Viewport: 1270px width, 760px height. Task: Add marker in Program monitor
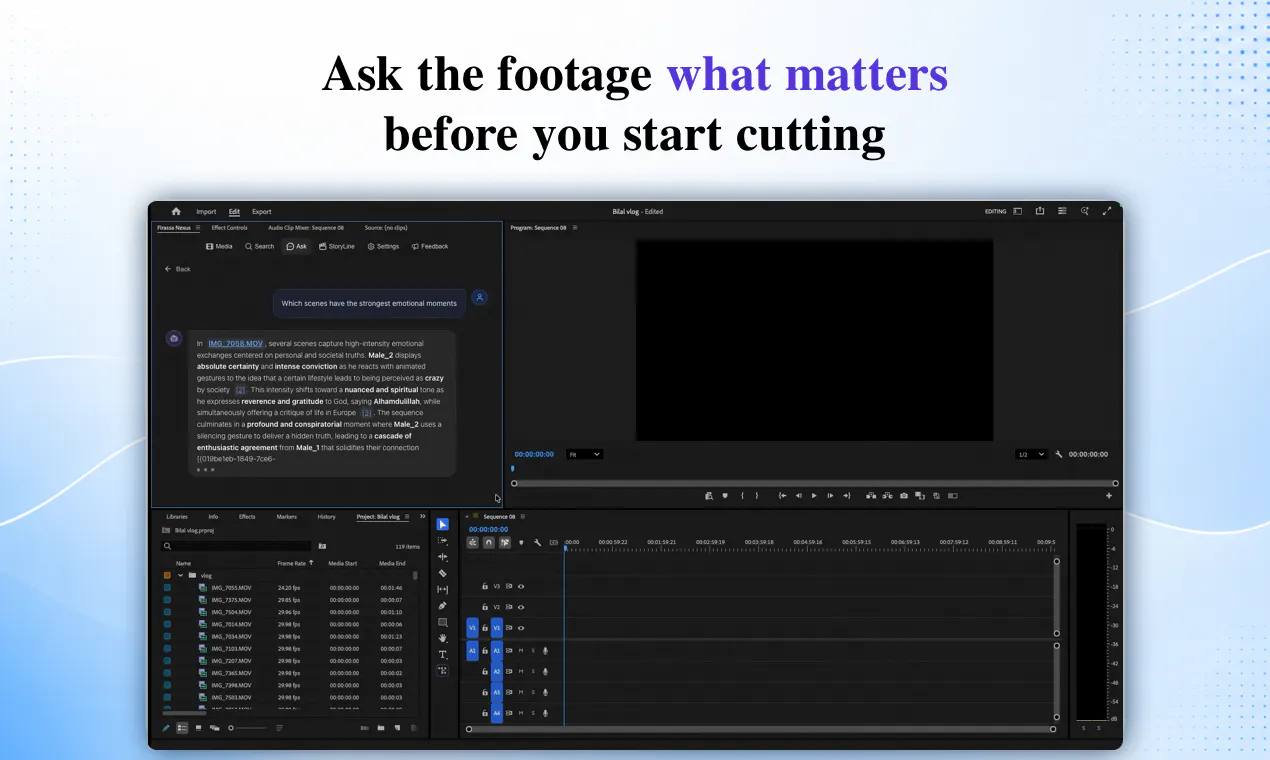724,495
